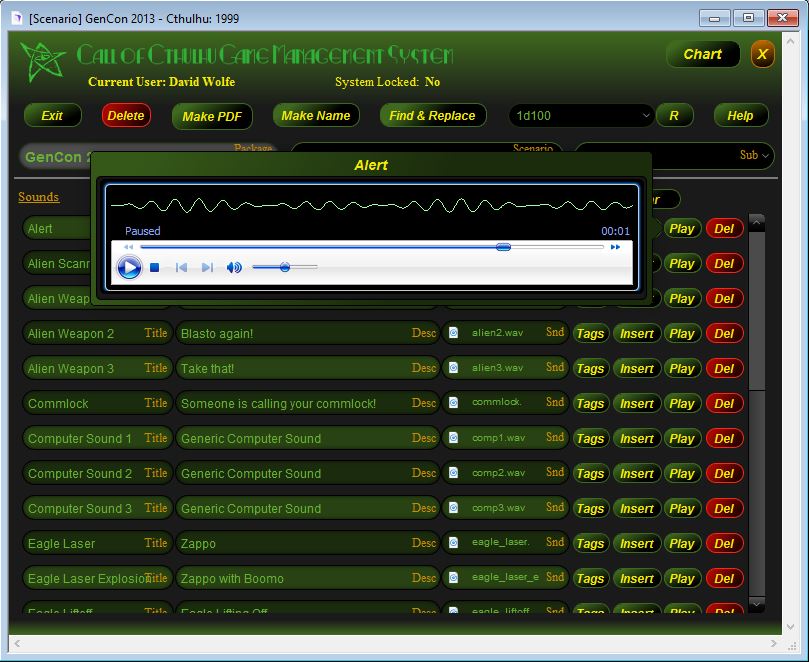Play Alien Weapon 2 sound
809x662 pixels.
(x=682, y=333)
